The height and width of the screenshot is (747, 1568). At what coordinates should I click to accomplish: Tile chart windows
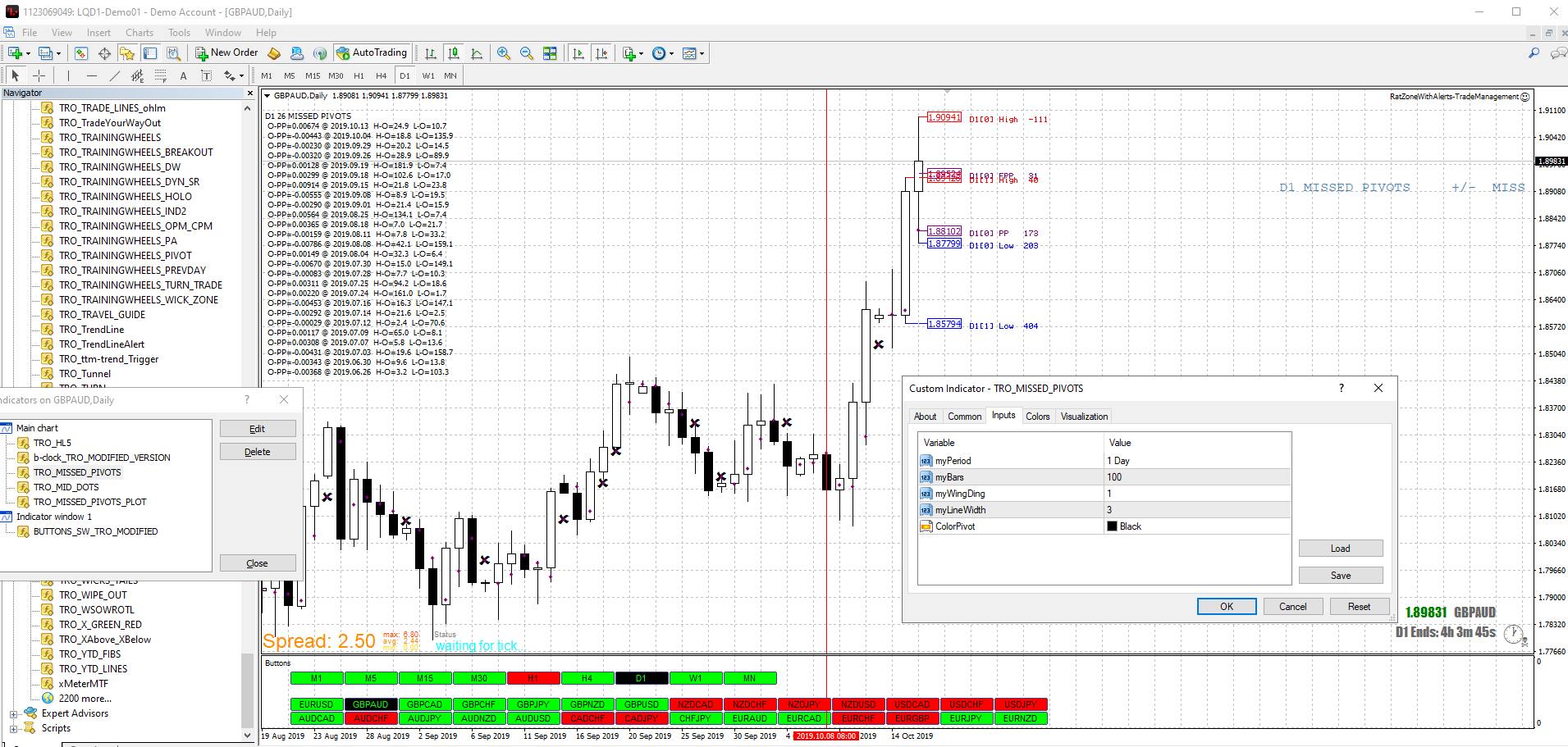(550, 53)
